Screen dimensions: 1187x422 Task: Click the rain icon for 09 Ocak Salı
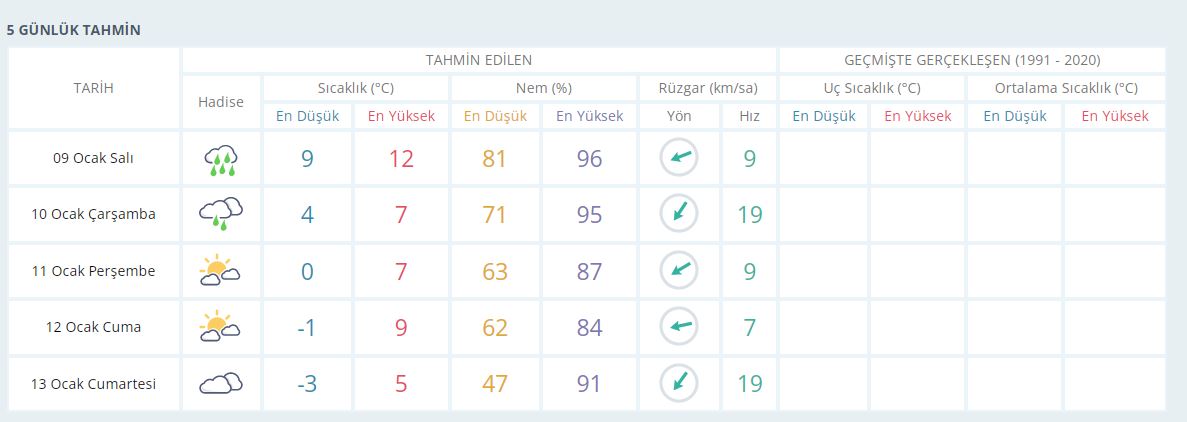[221, 158]
